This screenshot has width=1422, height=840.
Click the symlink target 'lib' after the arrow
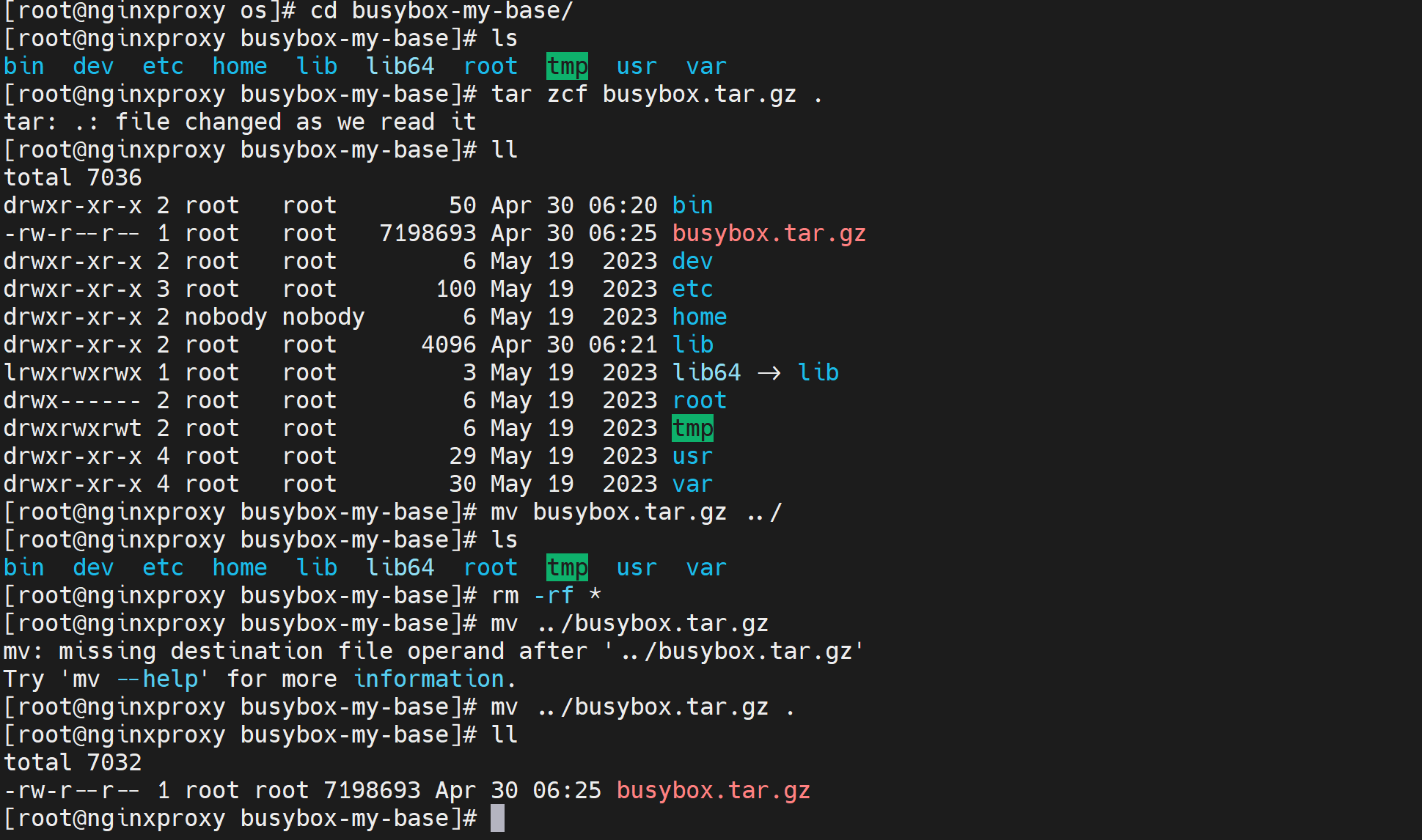[x=818, y=372]
